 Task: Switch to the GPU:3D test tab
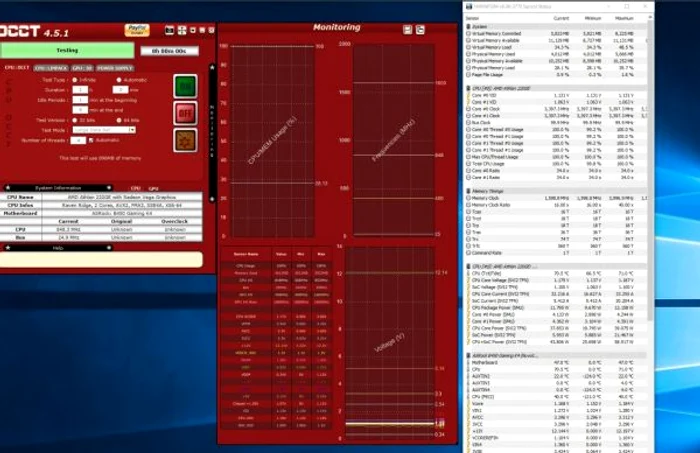pos(83,68)
